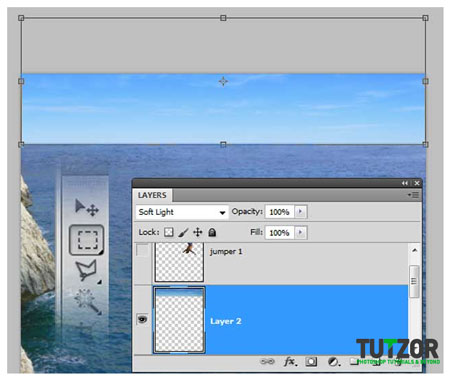
Task: Add a layer mask
Action: [311, 362]
